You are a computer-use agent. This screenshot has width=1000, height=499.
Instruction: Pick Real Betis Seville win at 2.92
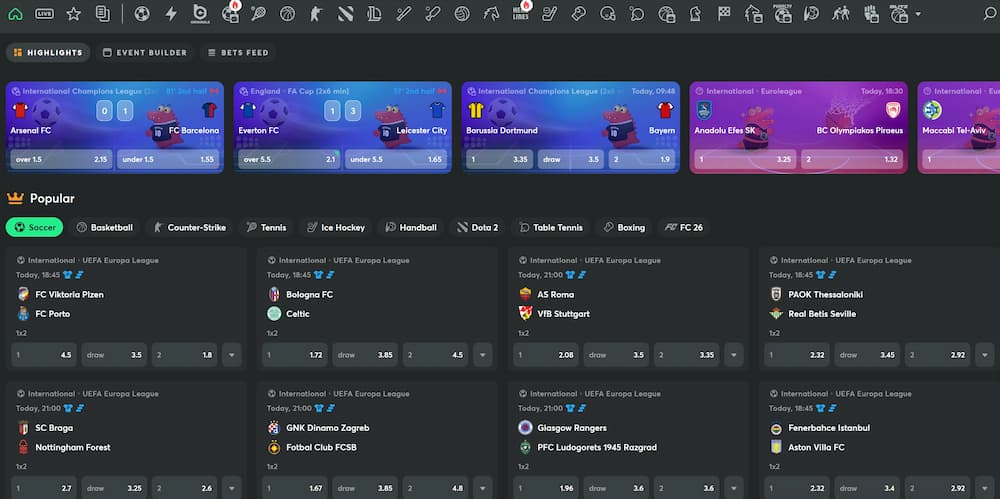pos(938,355)
